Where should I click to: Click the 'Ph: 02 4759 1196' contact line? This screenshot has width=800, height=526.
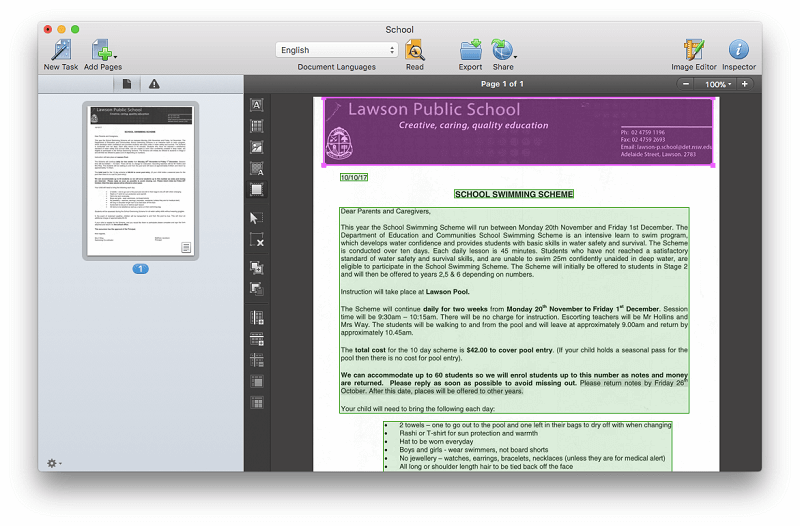point(643,132)
